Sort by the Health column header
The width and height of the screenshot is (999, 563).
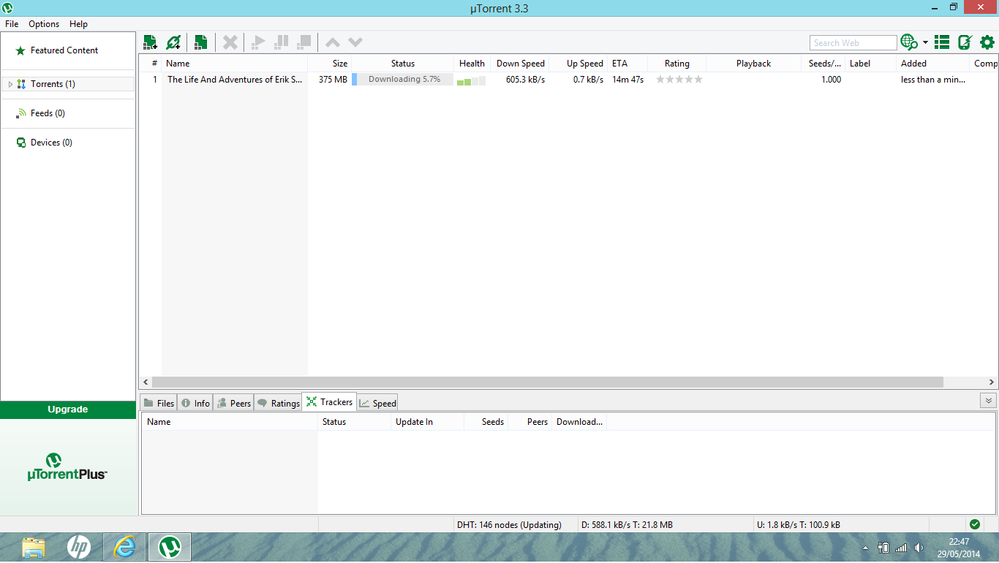[471, 64]
